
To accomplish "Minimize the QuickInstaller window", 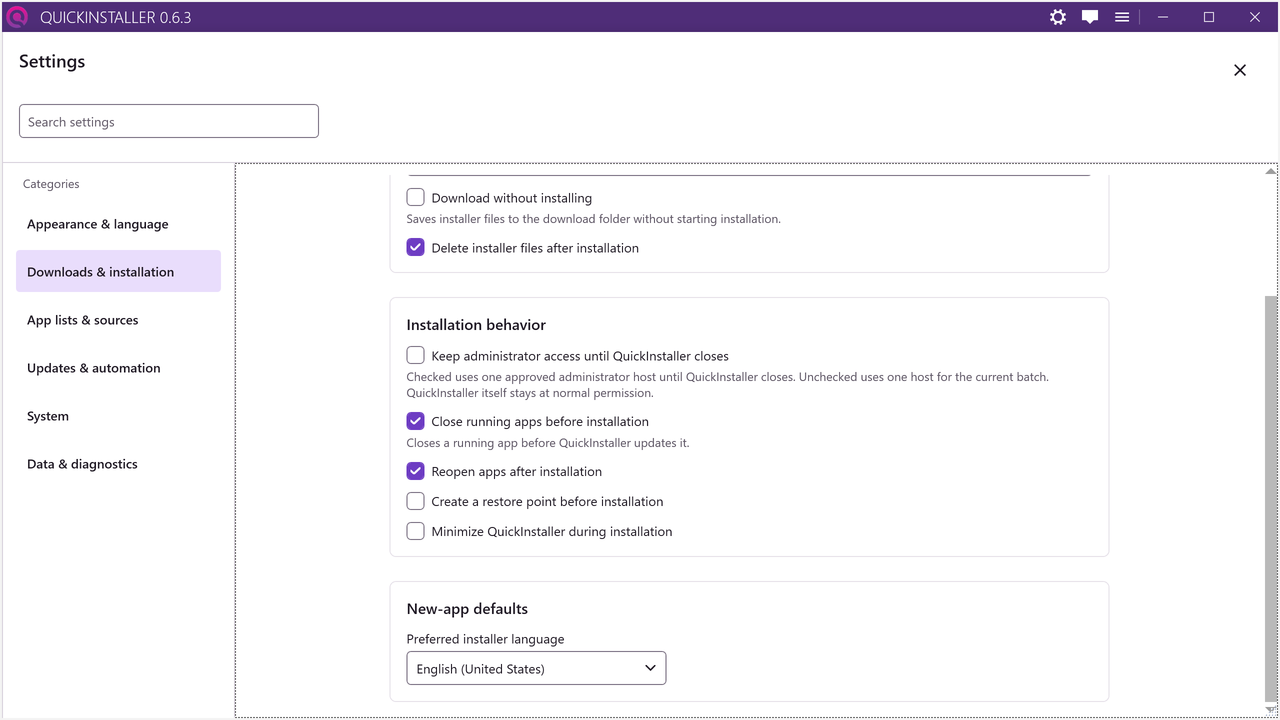I will coord(1163,17).
